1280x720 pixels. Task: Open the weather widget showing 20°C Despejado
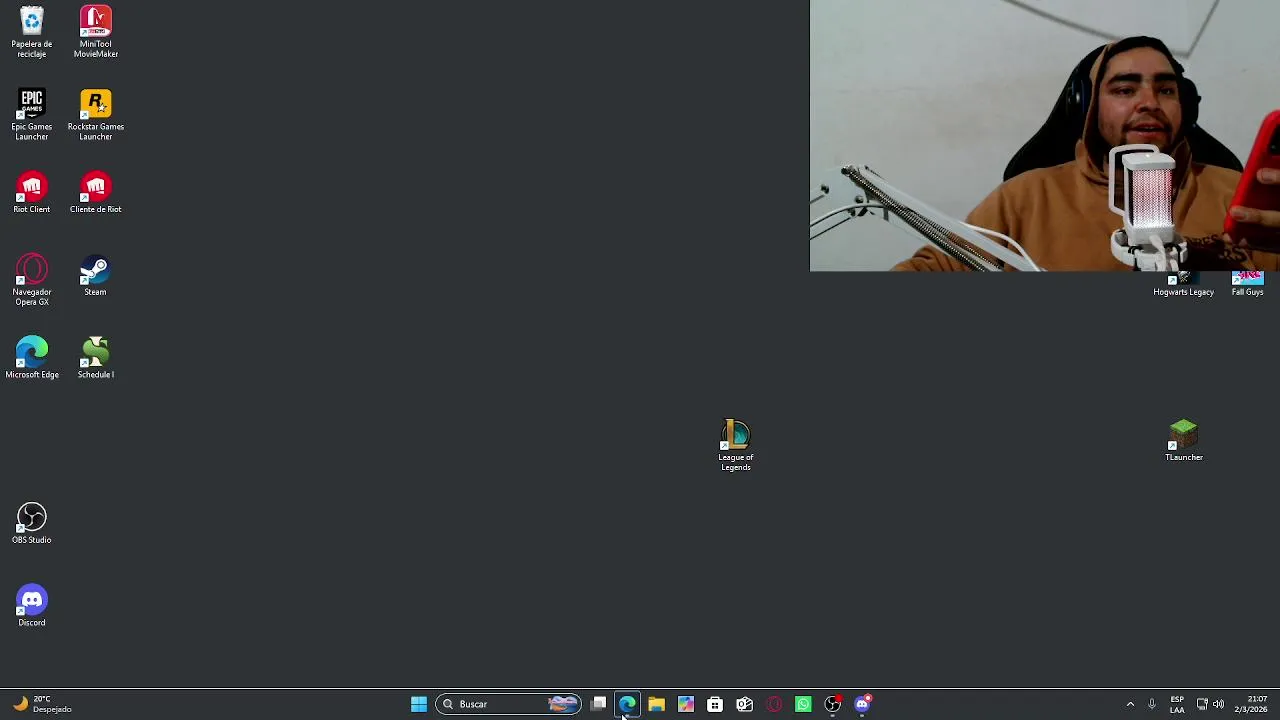point(42,704)
